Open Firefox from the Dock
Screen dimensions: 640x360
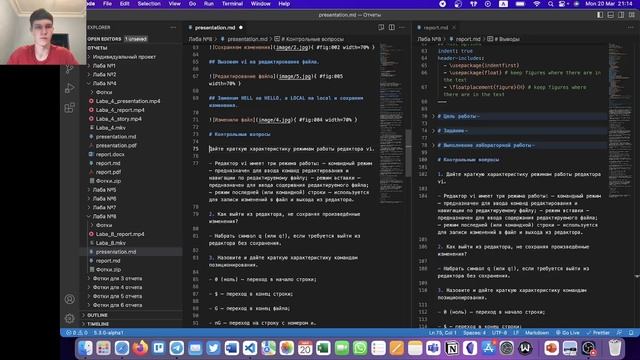[140, 348]
